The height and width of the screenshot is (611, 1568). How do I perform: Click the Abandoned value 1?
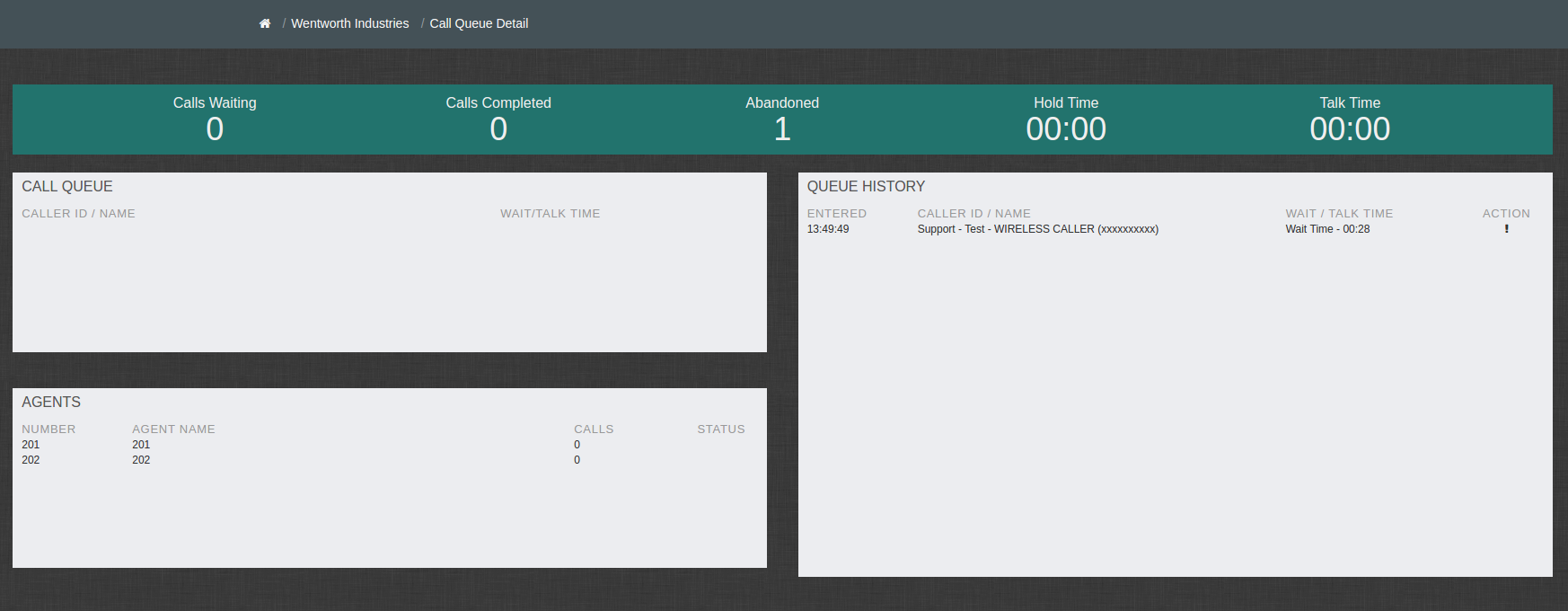(x=782, y=129)
